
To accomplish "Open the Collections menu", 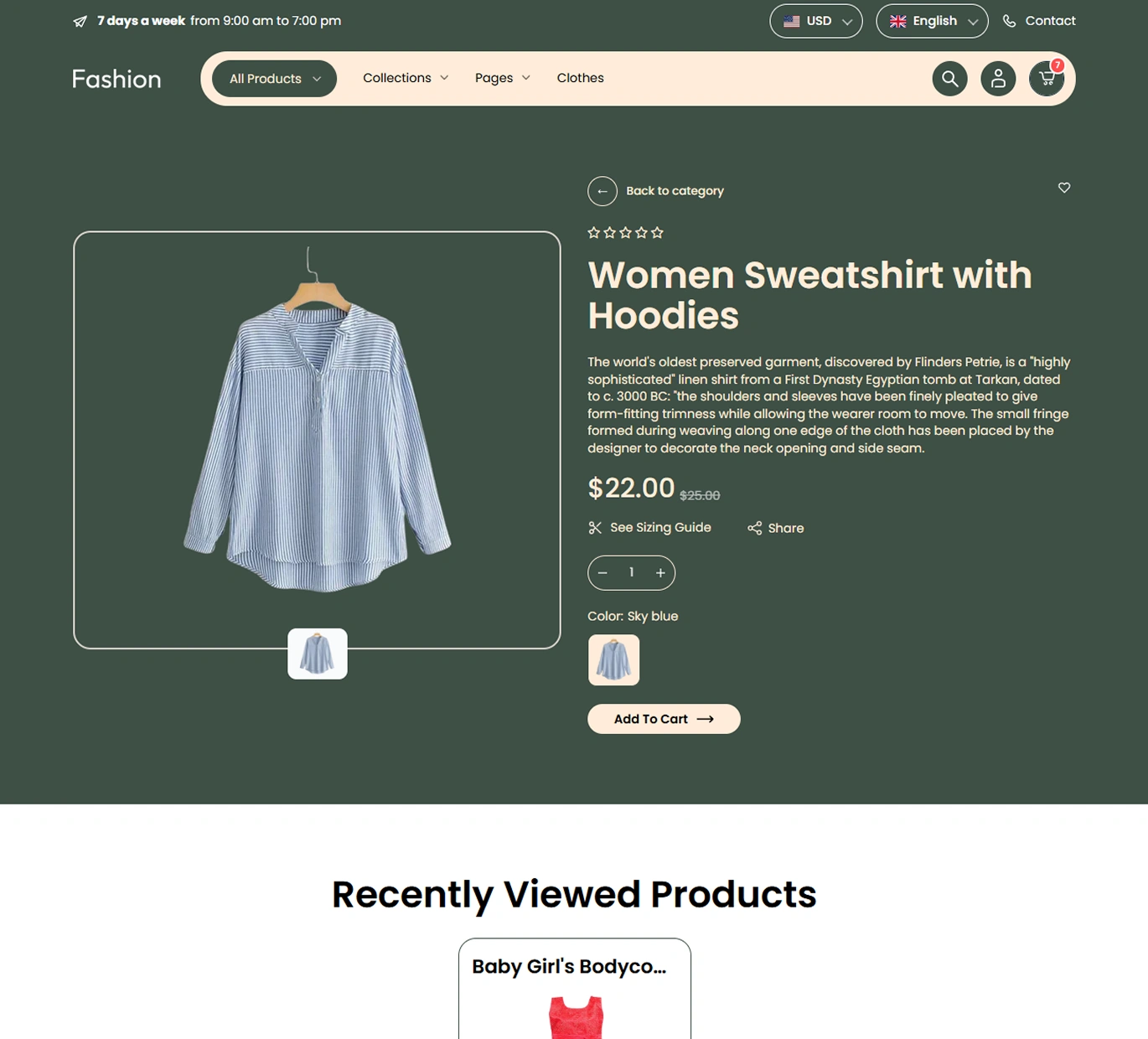I will point(406,78).
